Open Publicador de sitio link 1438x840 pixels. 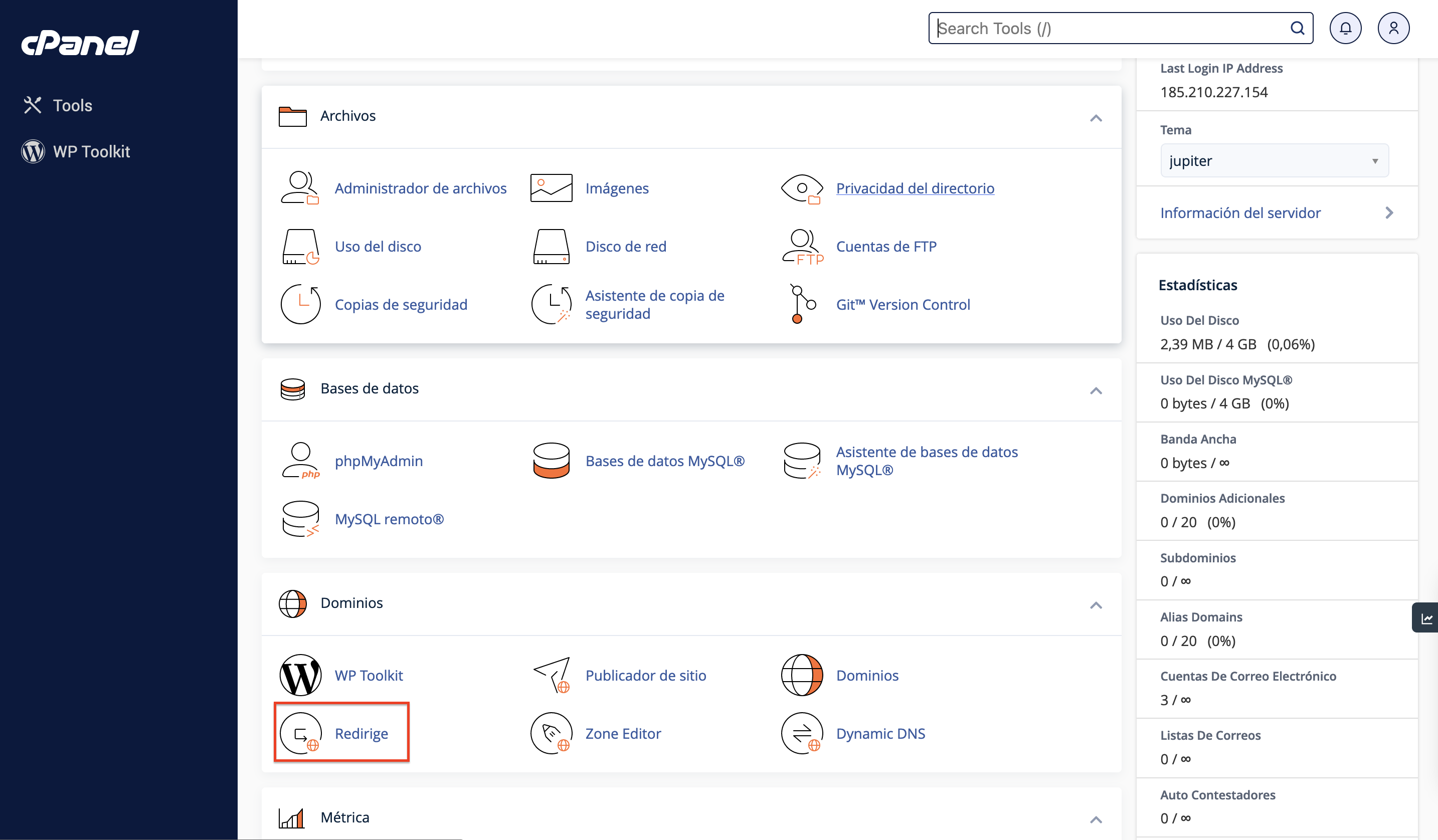(x=645, y=675)
